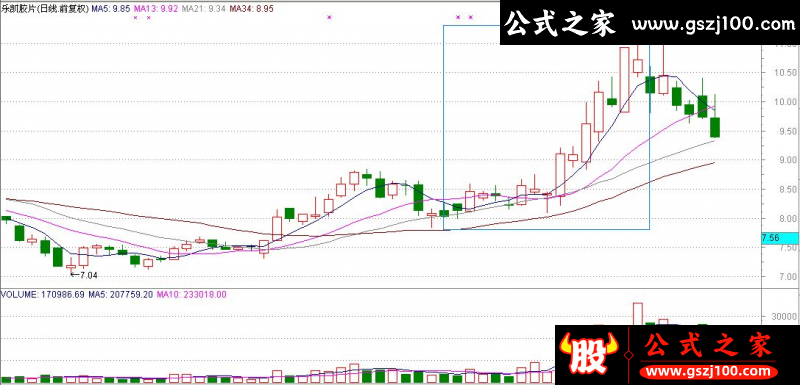
Task: Click the 10.50 price axis label
Action: (785, 72)
